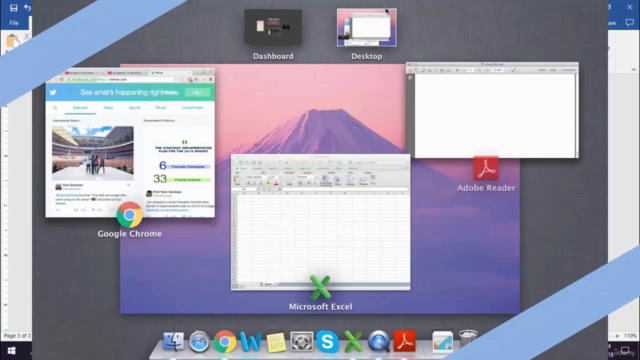This screenshot has width=640, height=360.
Task: Open Microsoft Word from the Dock
Action: [250, 341]
